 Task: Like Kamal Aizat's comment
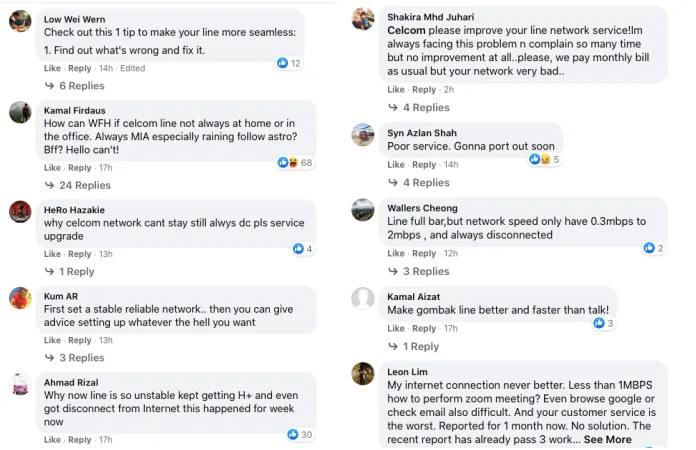tap(396, 328)
